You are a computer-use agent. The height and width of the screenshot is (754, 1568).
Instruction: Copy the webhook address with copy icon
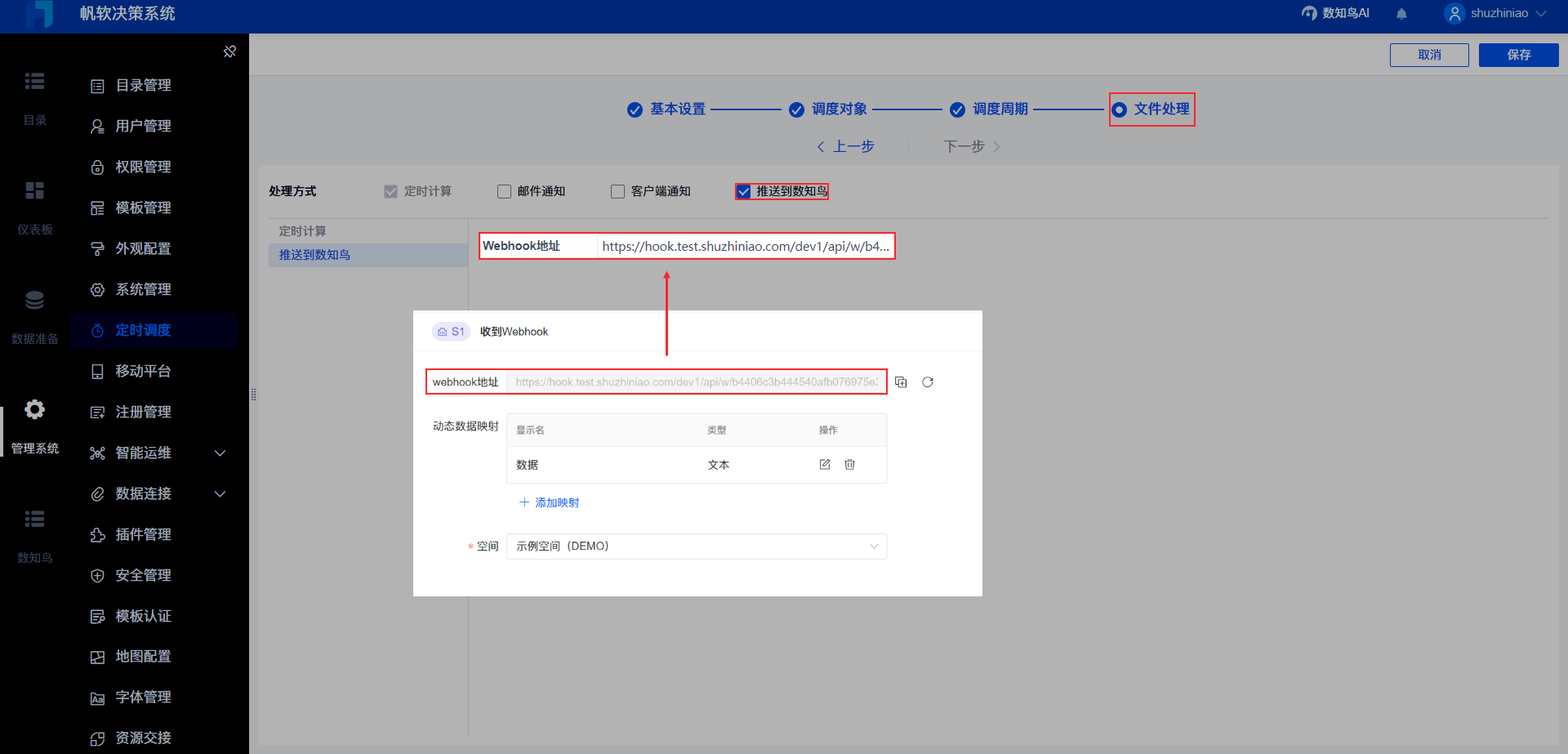(901, 382)
